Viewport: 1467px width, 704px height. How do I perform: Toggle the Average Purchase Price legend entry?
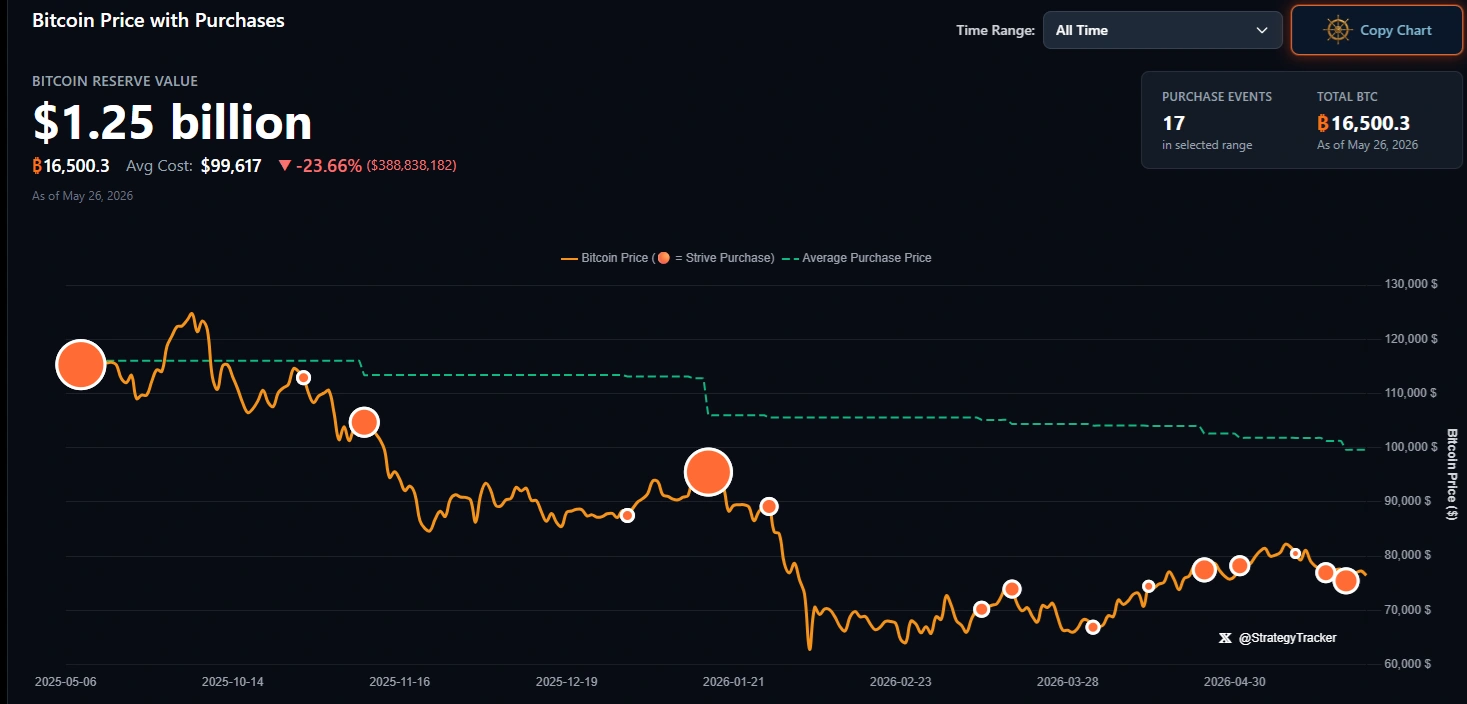pos(856,258)
